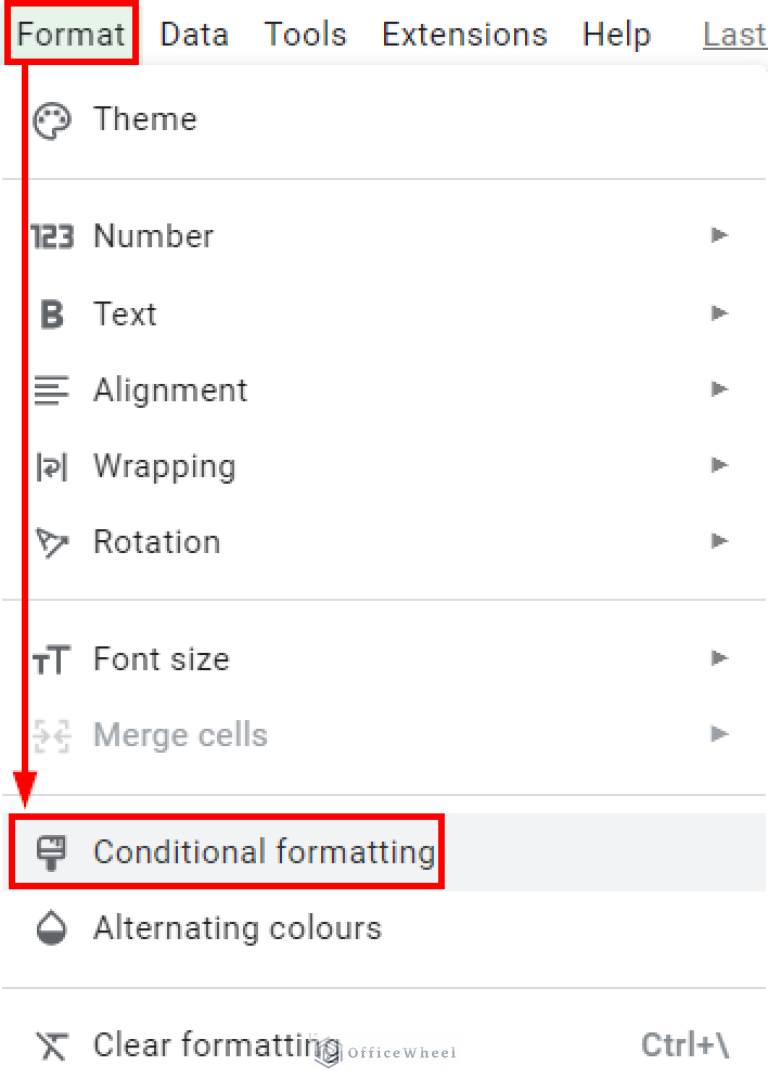The image size is (768, 1091).
Task: Open the Alignment submenu via its arrow
Action: (x=719, y=390)
